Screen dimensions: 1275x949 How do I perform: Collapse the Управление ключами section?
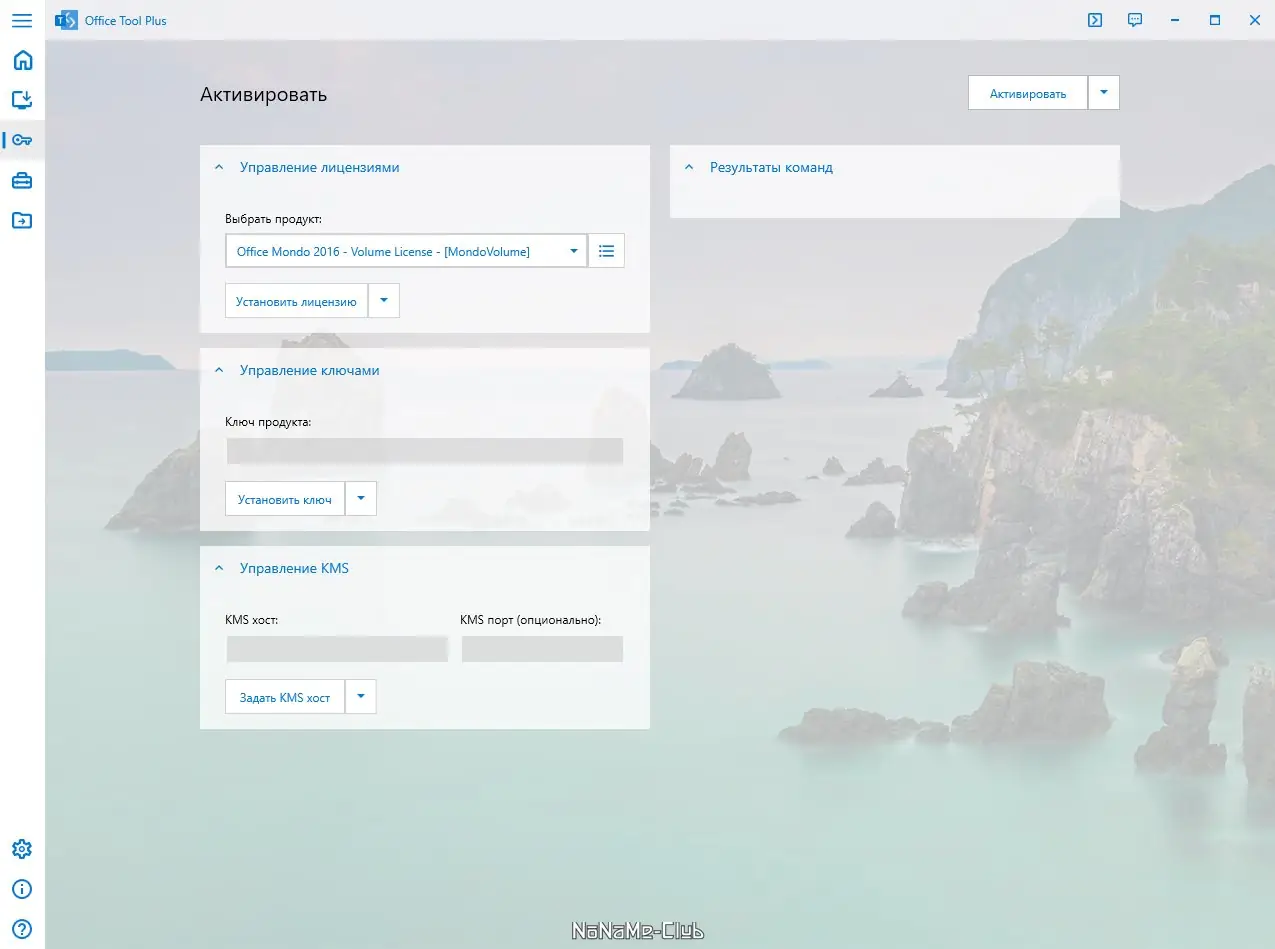point(219,370)
